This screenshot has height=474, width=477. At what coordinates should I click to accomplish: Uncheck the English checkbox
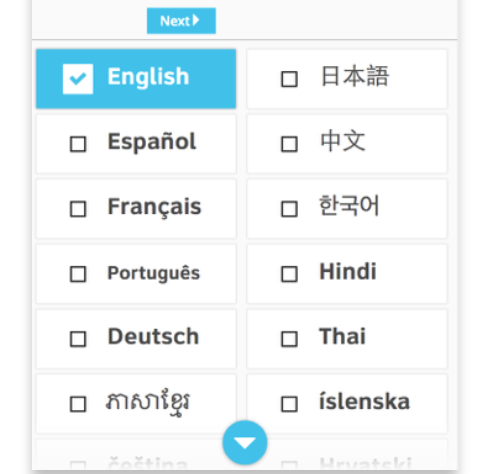pyautogui.click(x=78, y=79)
